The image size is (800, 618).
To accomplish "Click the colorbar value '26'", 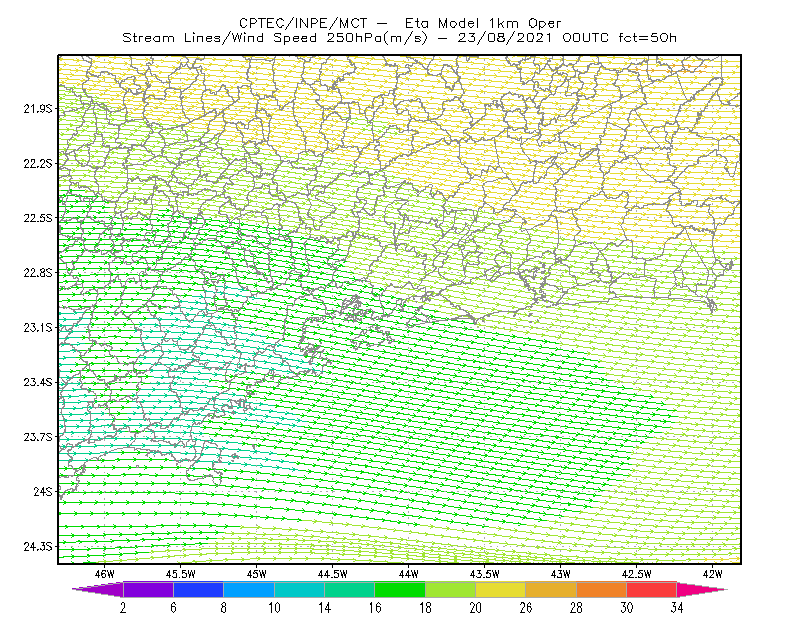I will click(x=526, y=608).
